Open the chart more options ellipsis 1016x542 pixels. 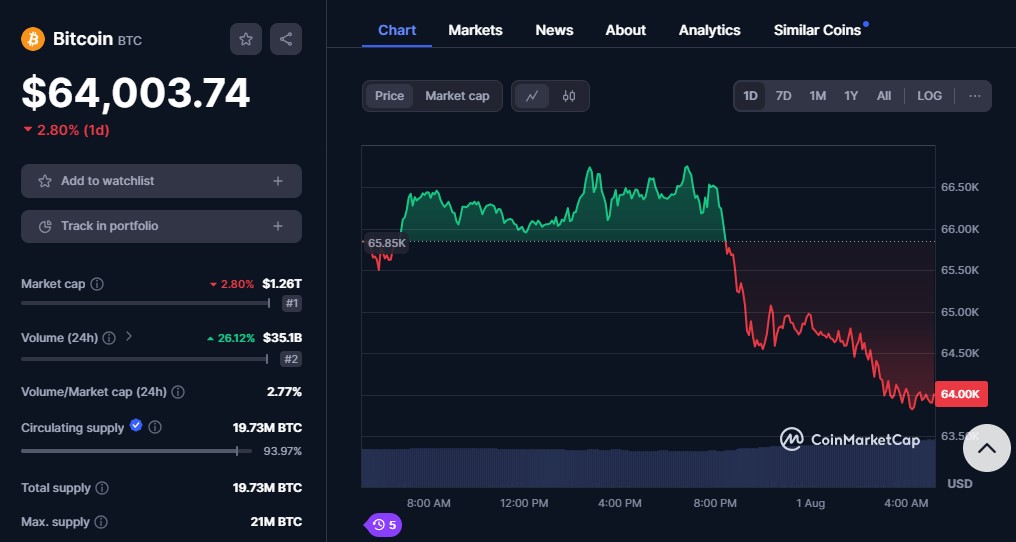[975, 96]
